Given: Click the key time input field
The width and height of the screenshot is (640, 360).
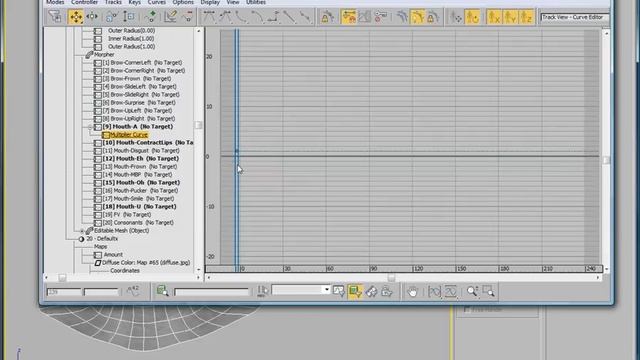Looking at the screenshot, I should coord(64,292).
